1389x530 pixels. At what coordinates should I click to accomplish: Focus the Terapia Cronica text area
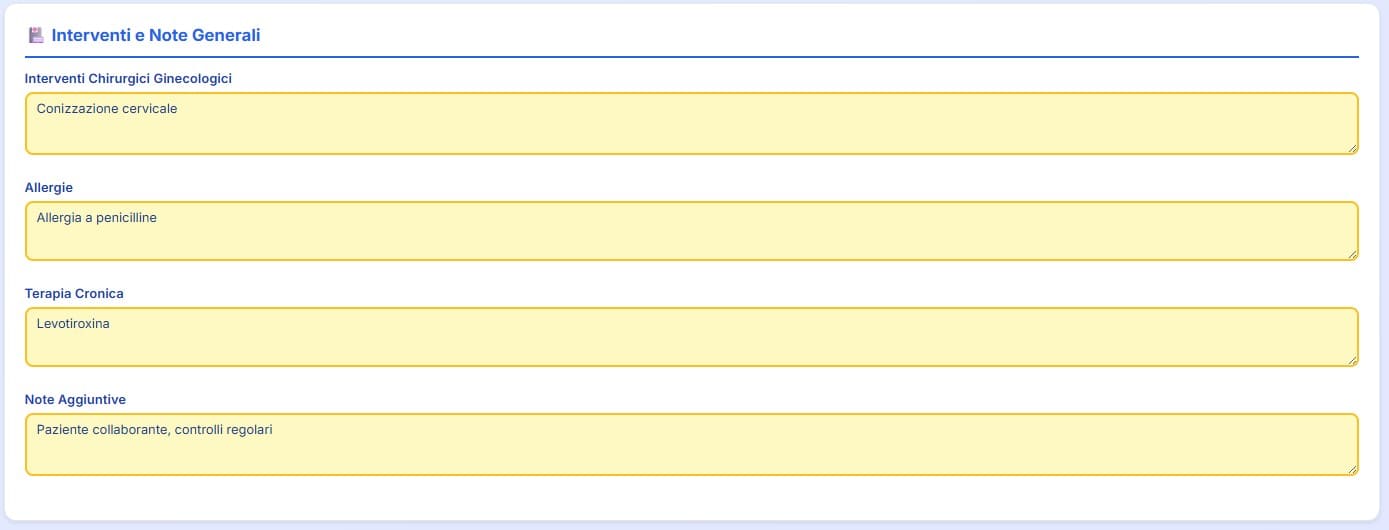[691, 346]
